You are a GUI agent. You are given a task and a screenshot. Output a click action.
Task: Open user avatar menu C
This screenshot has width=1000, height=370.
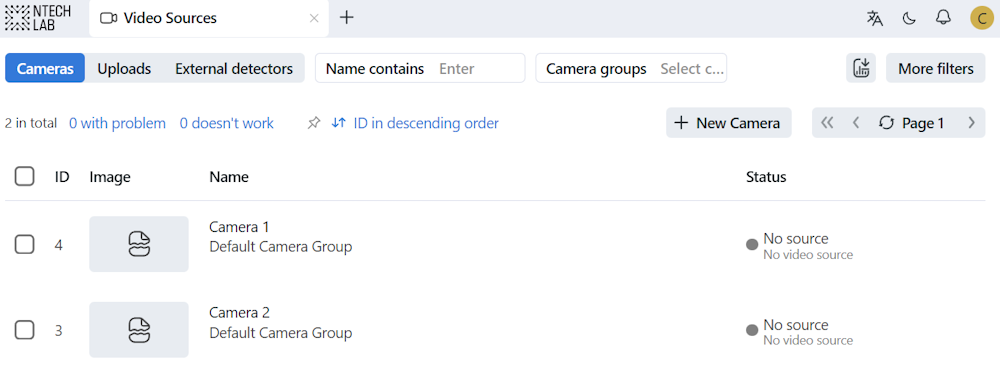click(982, 18)
